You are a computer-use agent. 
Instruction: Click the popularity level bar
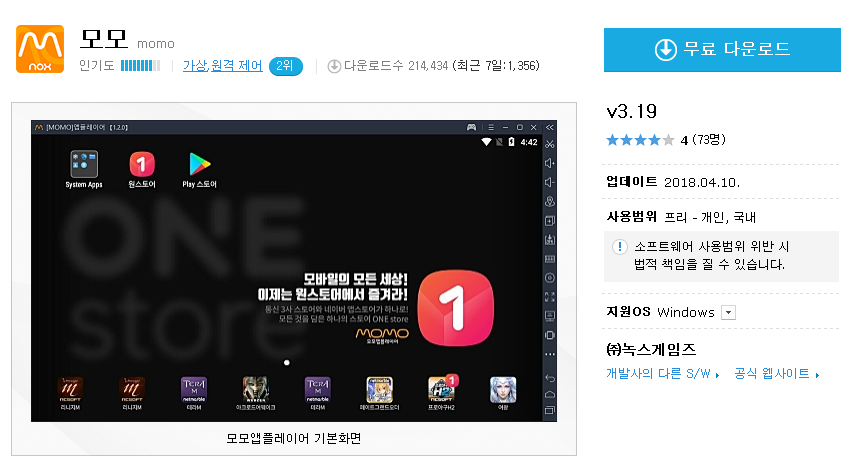pos(140,66)
